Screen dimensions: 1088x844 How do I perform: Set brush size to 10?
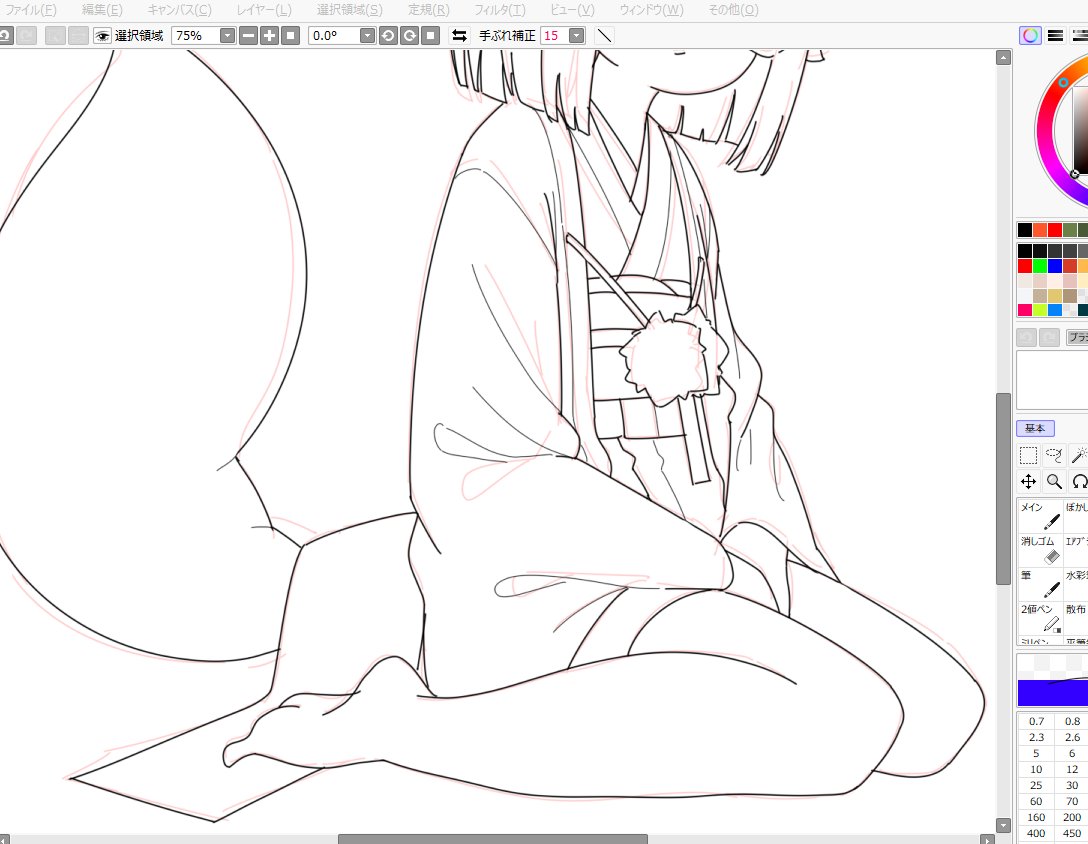tap(1036, 770)
